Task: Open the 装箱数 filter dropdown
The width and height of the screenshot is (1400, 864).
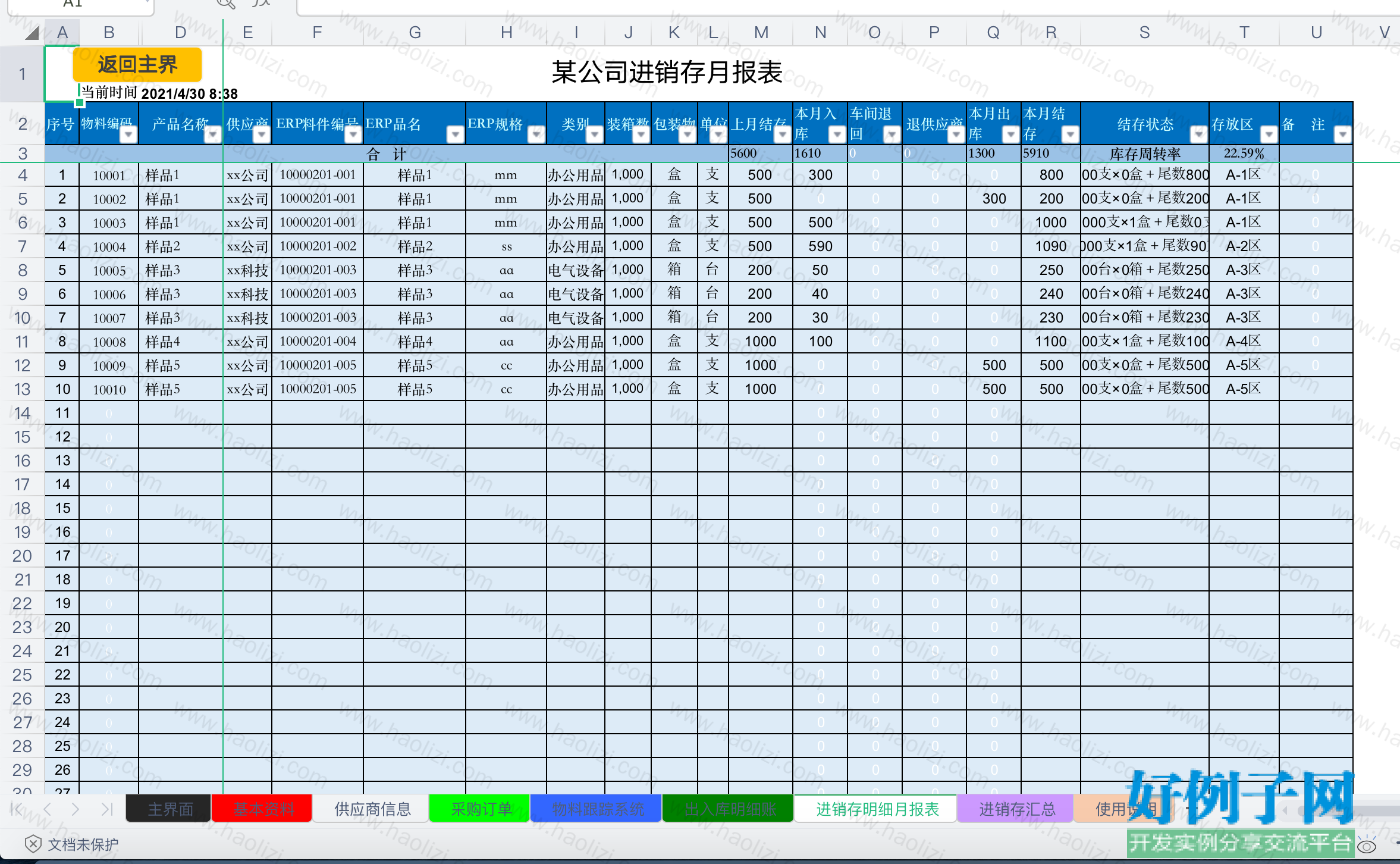Action: pos(641,134)
